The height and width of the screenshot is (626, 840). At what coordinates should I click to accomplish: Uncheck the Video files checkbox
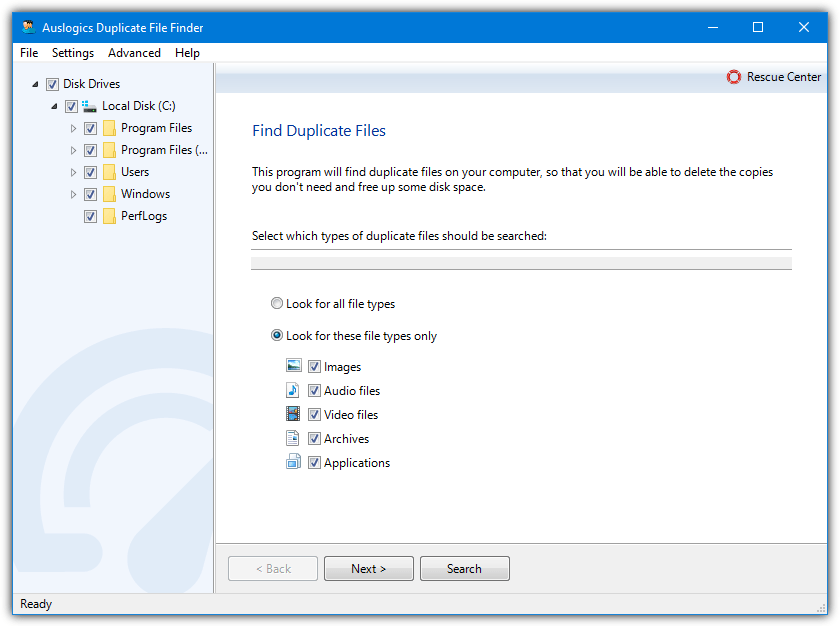314,414
